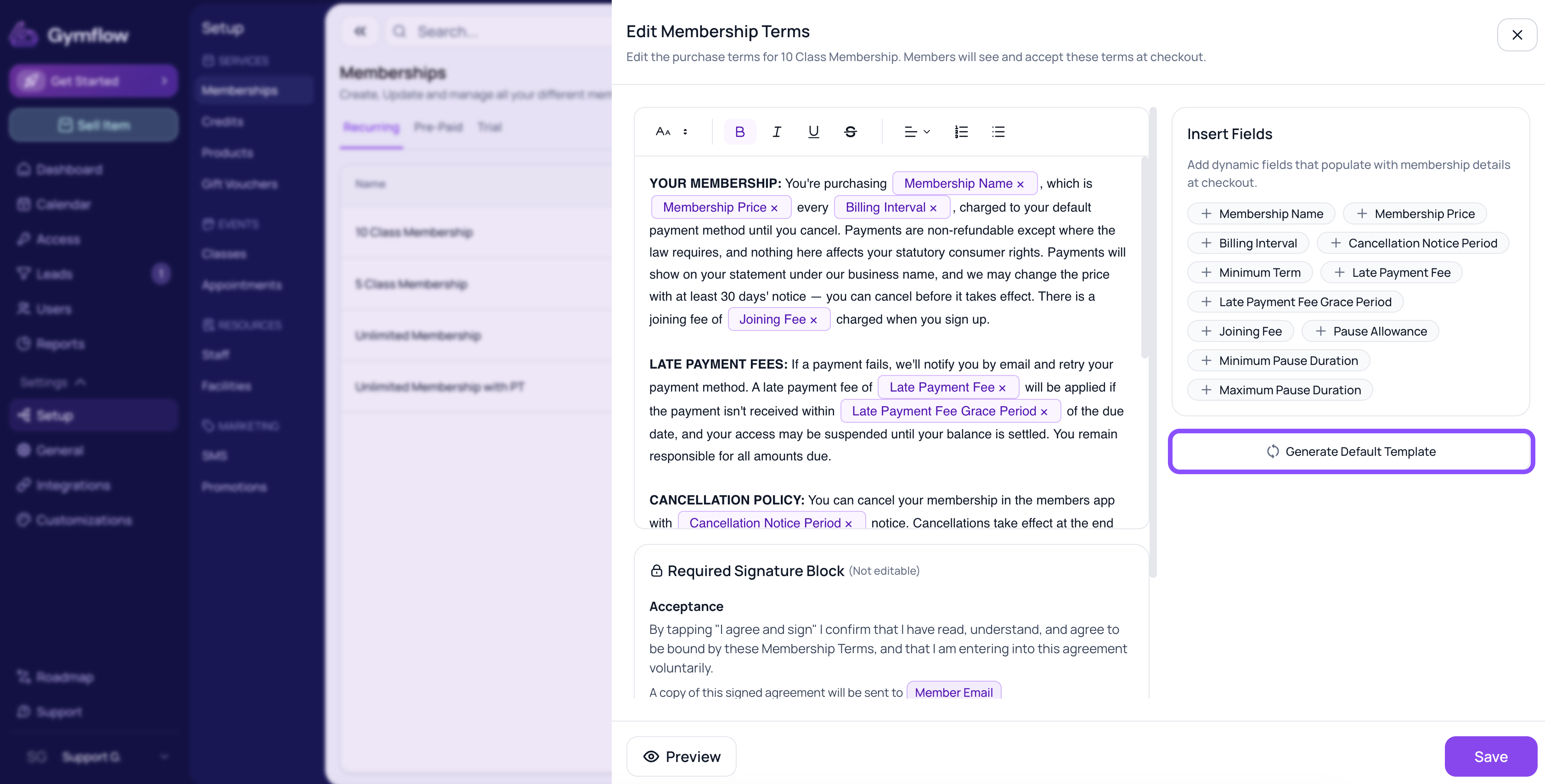Viewport: 1545px width, 784px height.
Task: Remove the Membership Name field chip from the text
Action: click(1020, 184)
